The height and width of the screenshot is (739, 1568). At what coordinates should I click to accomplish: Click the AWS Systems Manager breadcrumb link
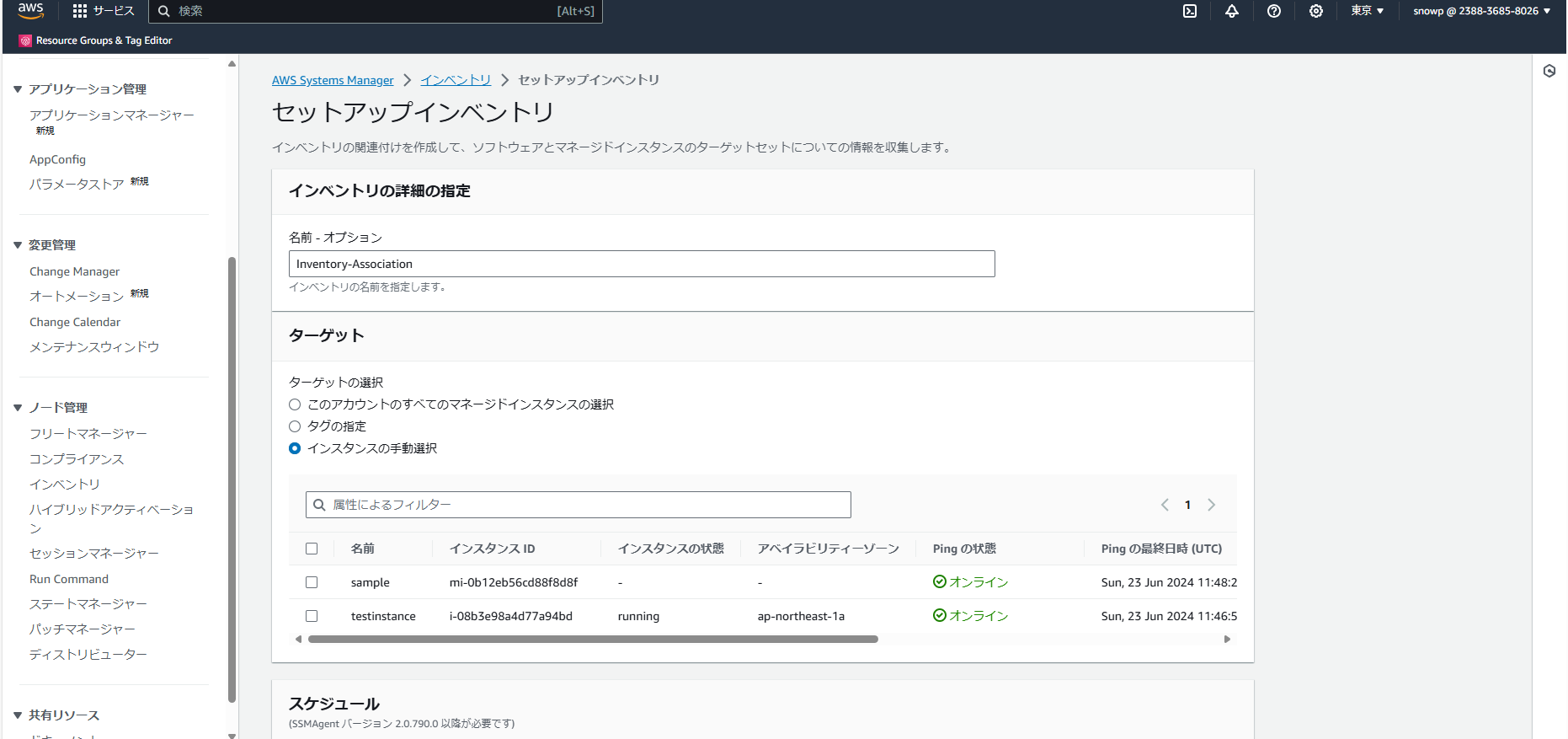[333, 80]
